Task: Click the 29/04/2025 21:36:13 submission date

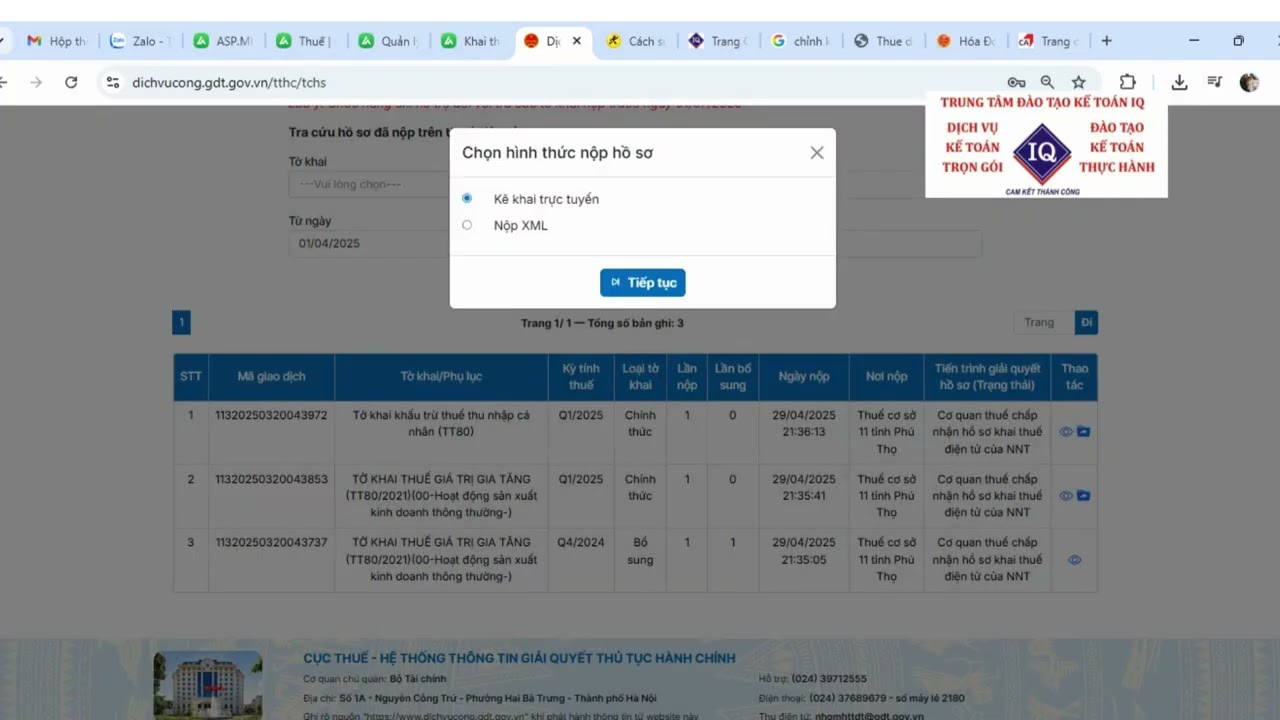Action: (x=805, y=423)
